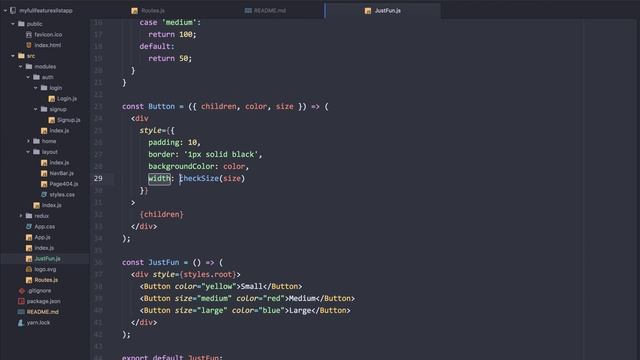Click the logo.svg file icon
This screenshot has width=640, height=360.
(29, 269)
